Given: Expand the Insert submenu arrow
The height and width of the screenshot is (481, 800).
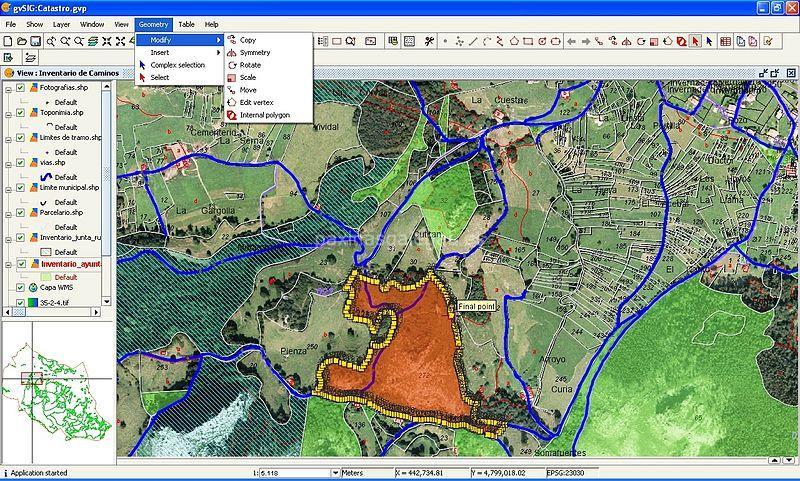Looking at the screenshot, I should pos(218,53).
